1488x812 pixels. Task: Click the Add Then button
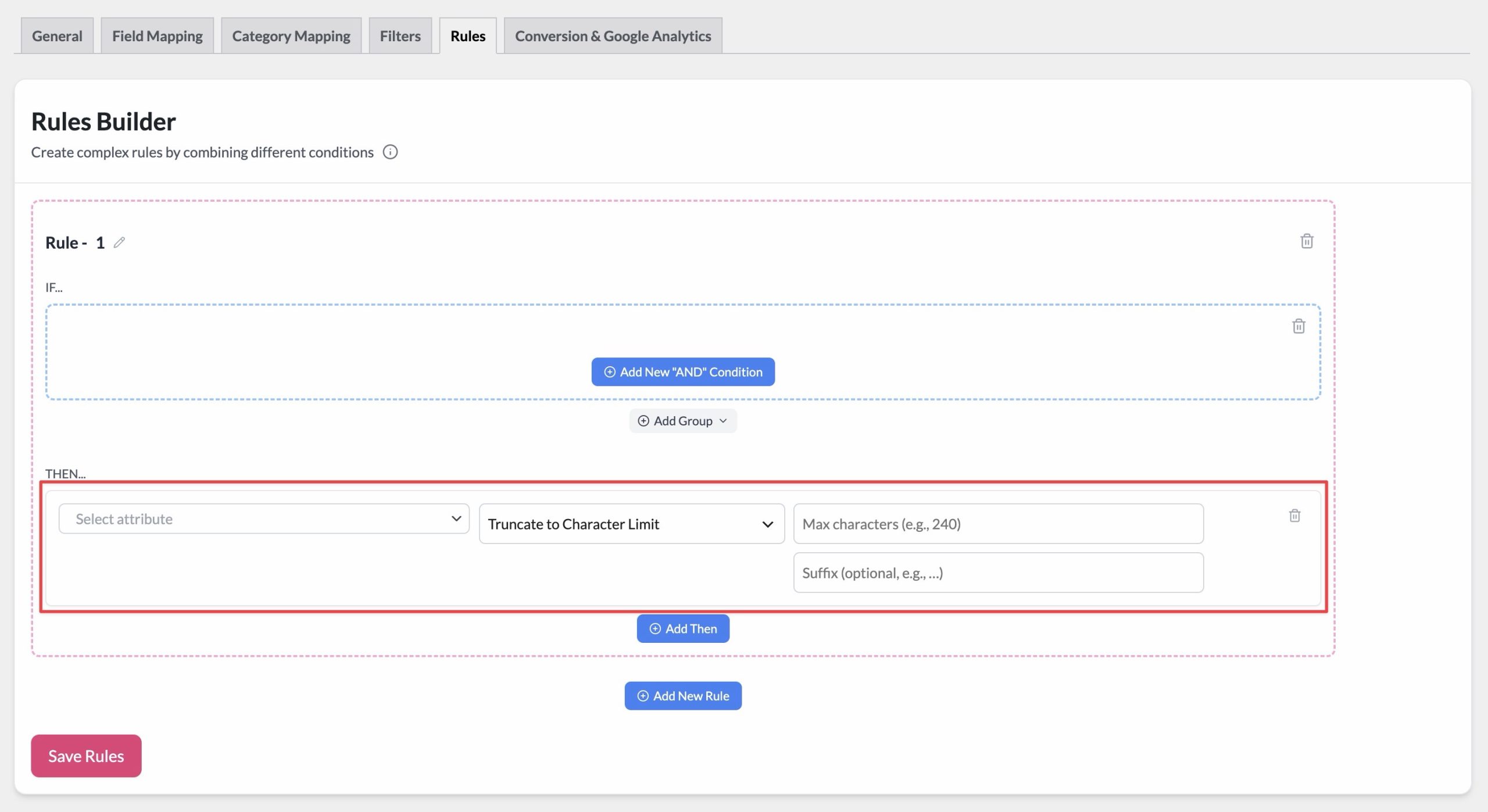[x=683, y=629]
